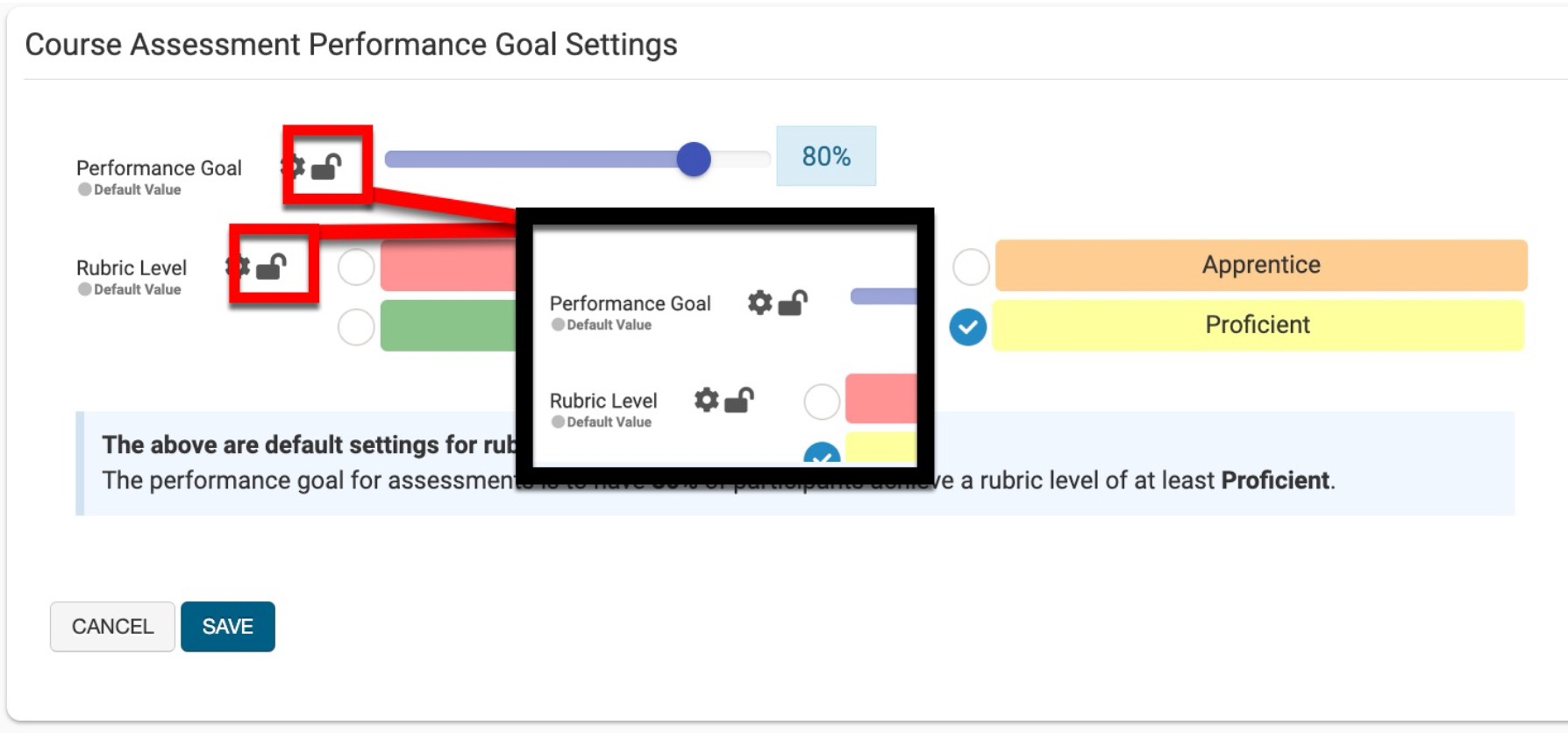The height and width of the screenshot is (733, 1568).
Task: Click the 80% performance goal value box
Action: 825,156
